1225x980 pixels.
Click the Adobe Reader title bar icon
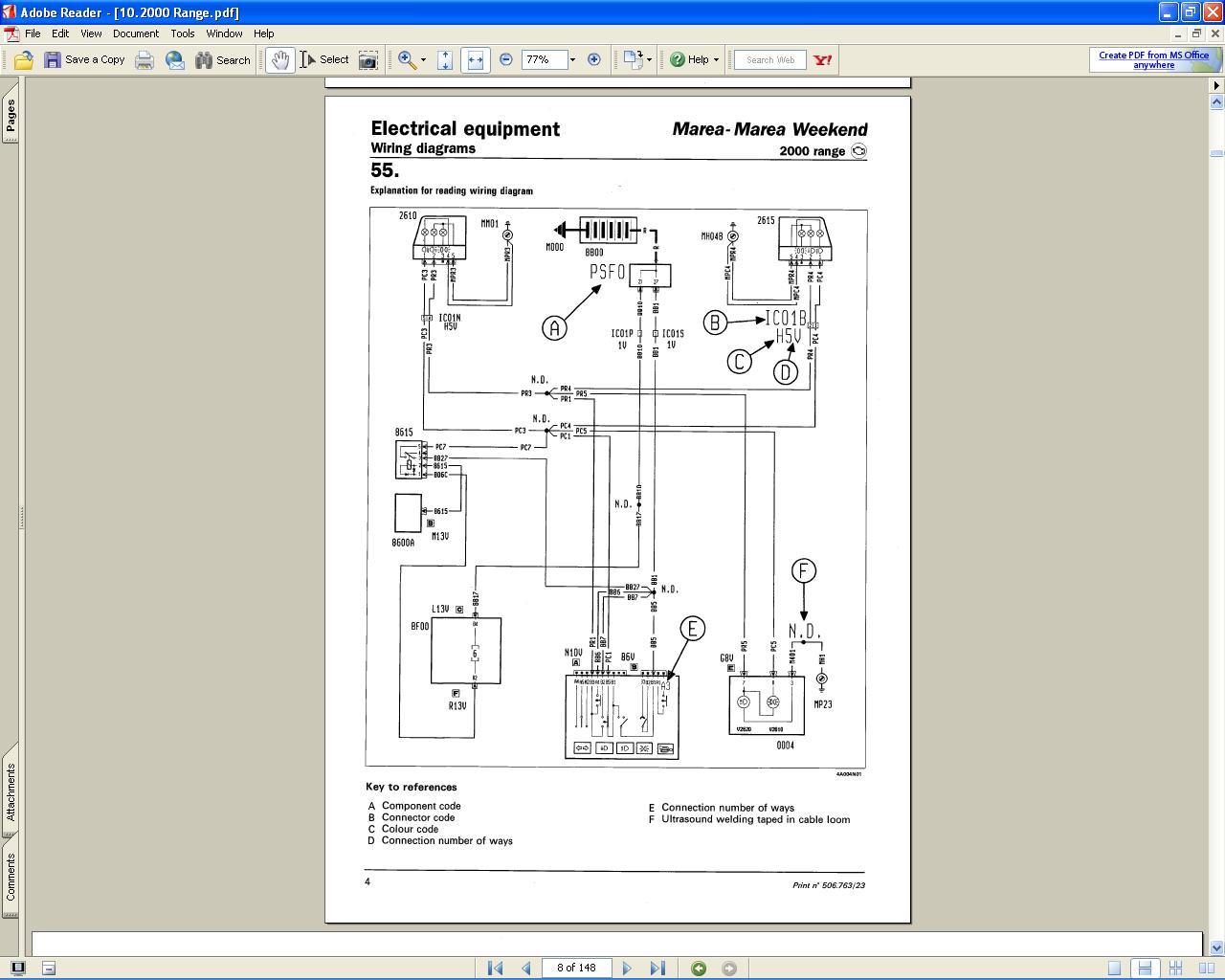coord(10,11)
